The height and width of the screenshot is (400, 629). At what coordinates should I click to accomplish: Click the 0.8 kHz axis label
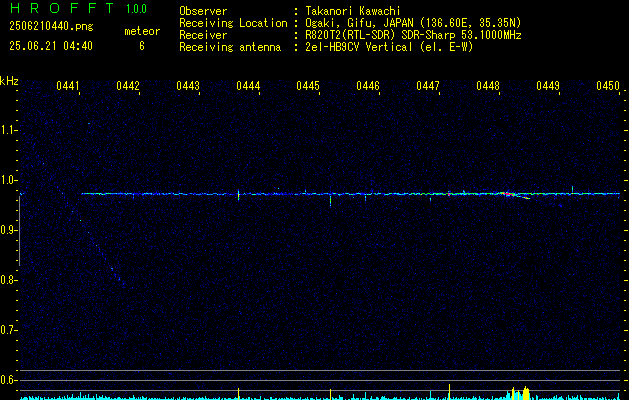click(8, 280)
